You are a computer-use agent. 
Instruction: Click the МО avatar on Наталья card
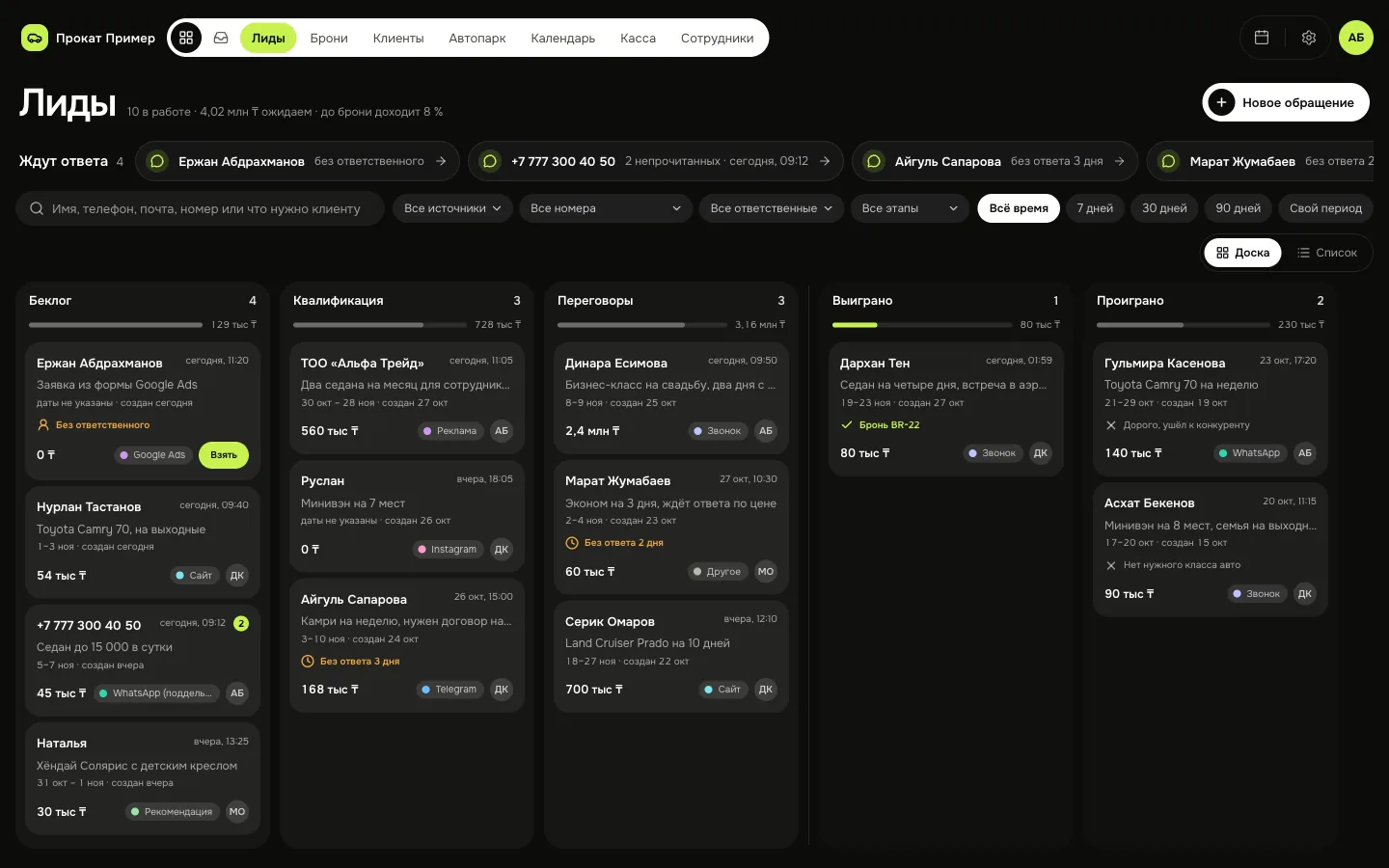(237, 812)
